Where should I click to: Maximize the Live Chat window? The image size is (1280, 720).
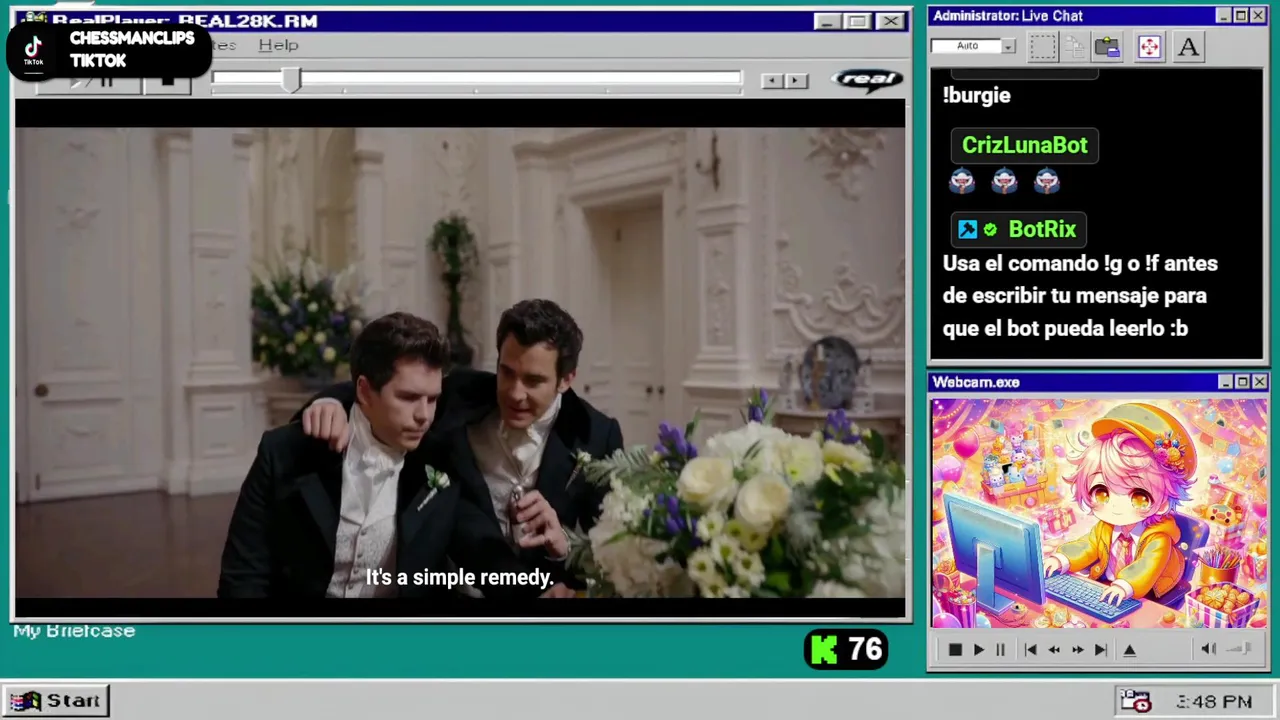click(x=1241, y=16)
